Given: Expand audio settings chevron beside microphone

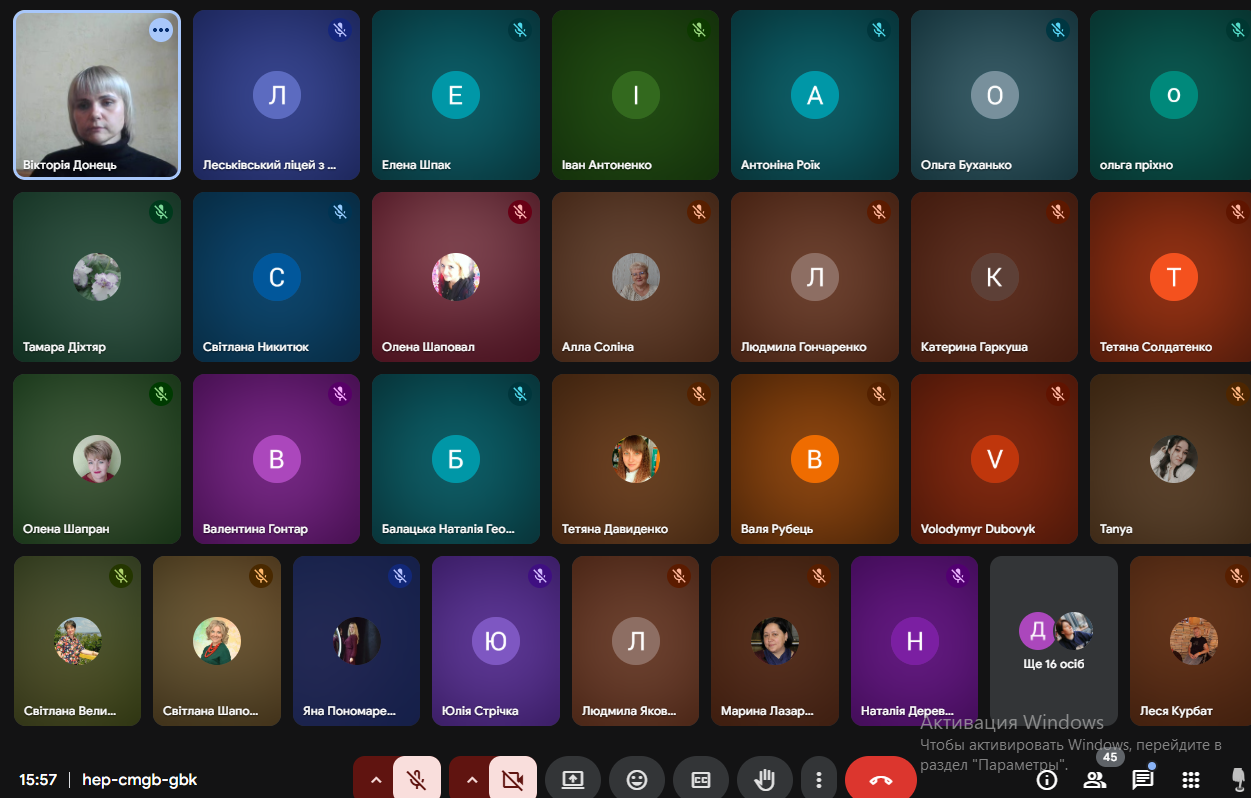Looking at the screenshot, I should click(376, 780).
